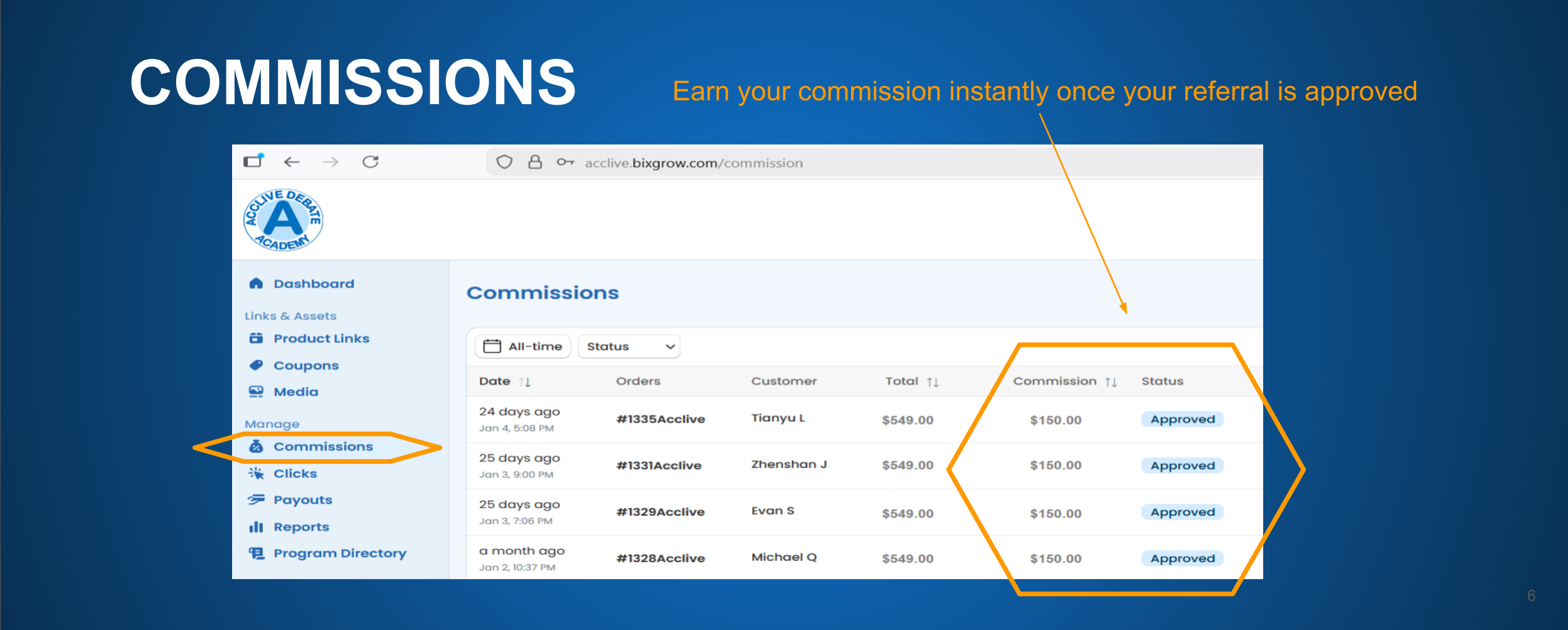The height and width of the screenshot is (630, 1568).
Task: Click the Approved badge for Evan S
Action: point(1182,512)
